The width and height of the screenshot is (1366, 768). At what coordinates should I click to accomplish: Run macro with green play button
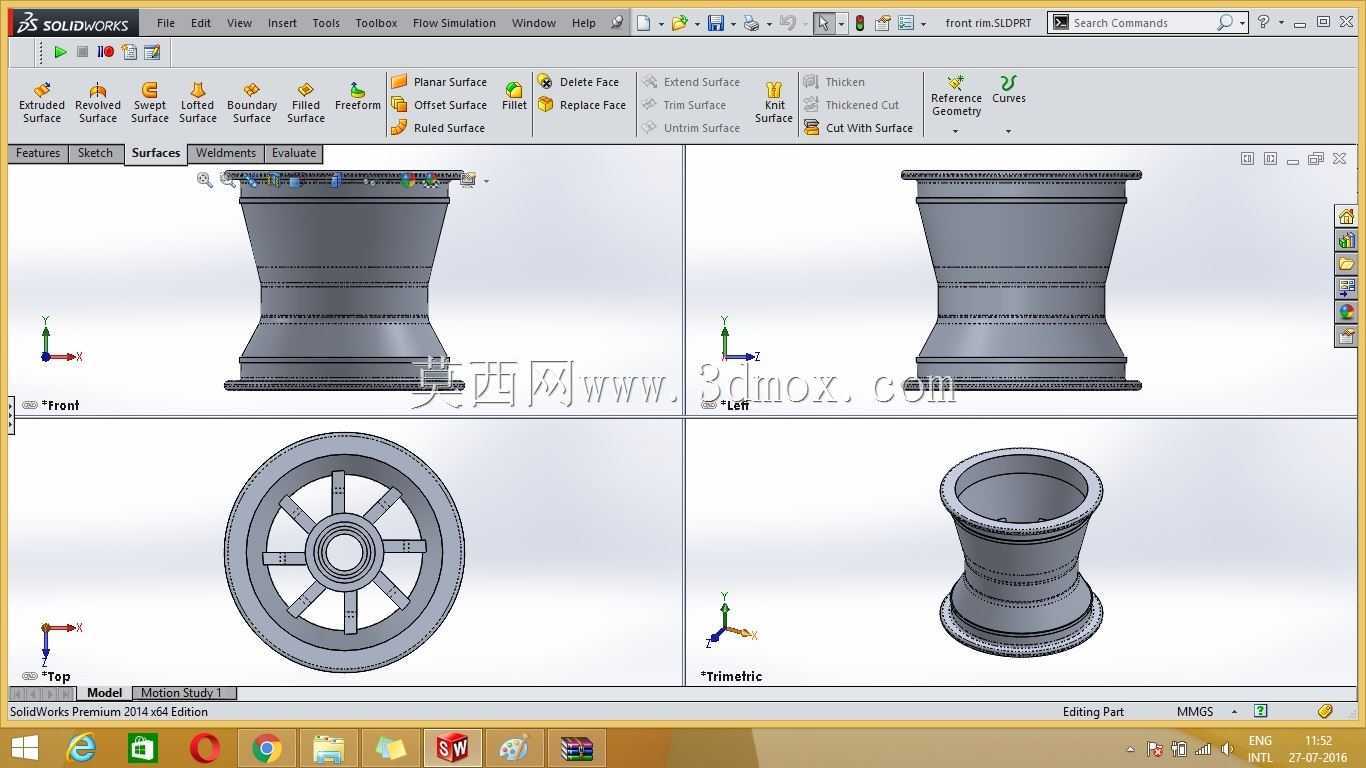pos(60,52)
